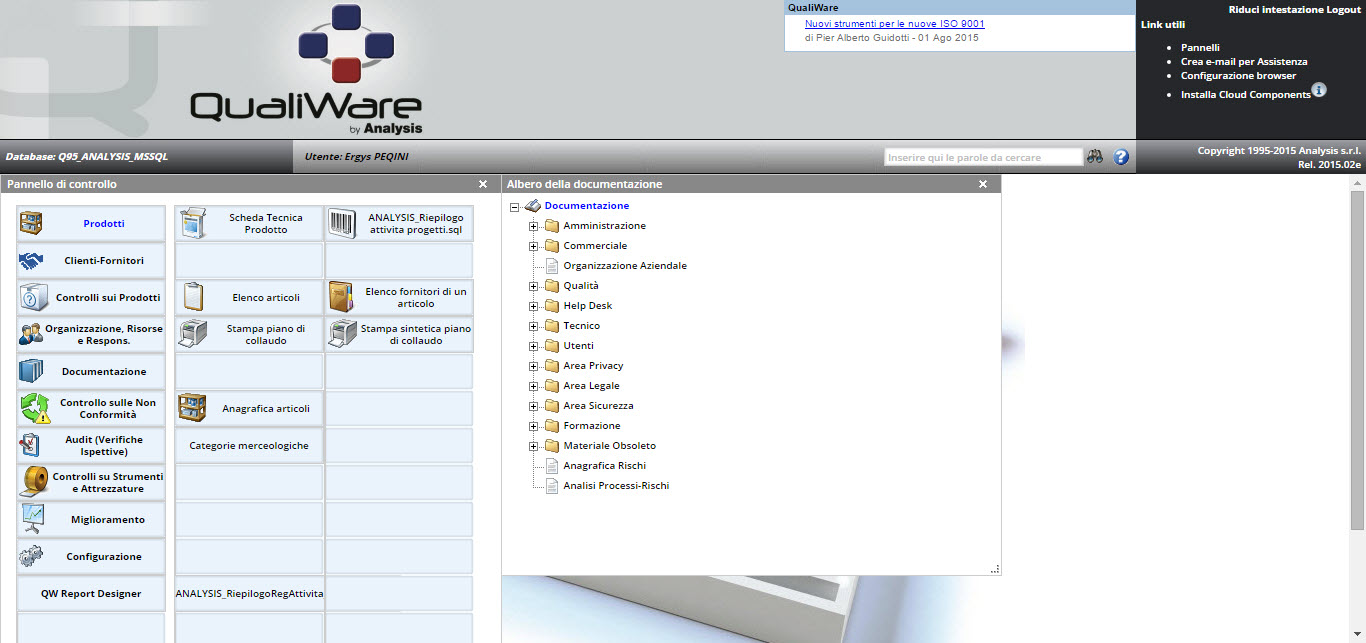Click the info icon beside Installa Cloud Components
1366x643 pixels.
(x=1319, y=90)
